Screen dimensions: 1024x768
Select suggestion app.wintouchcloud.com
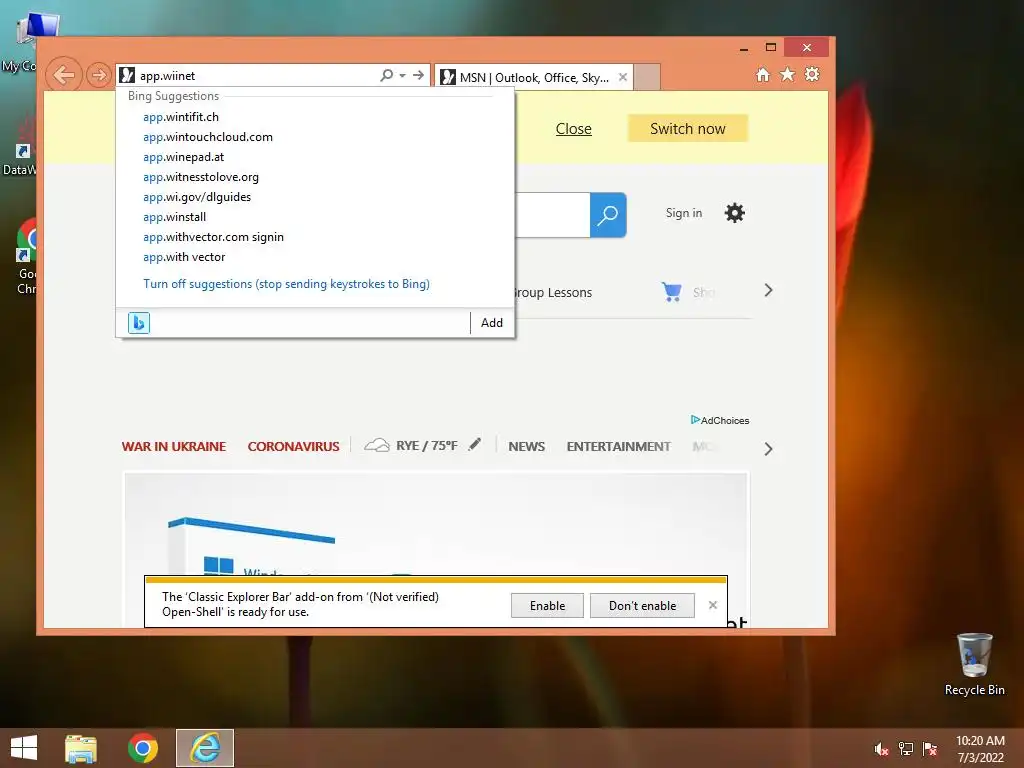[208, 137]
